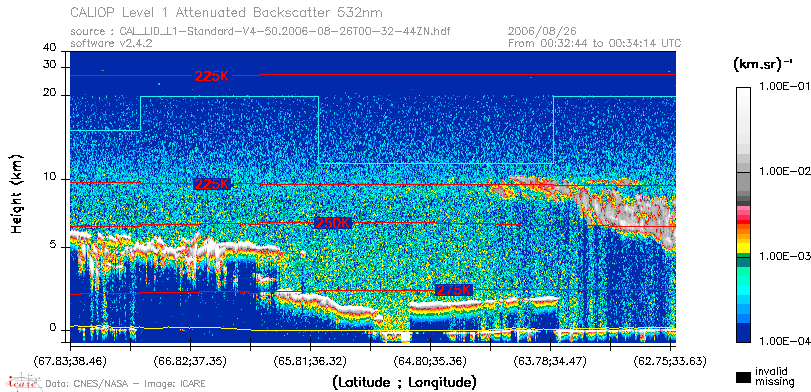Click the 225K label near 10 km height

pos(212,184)
